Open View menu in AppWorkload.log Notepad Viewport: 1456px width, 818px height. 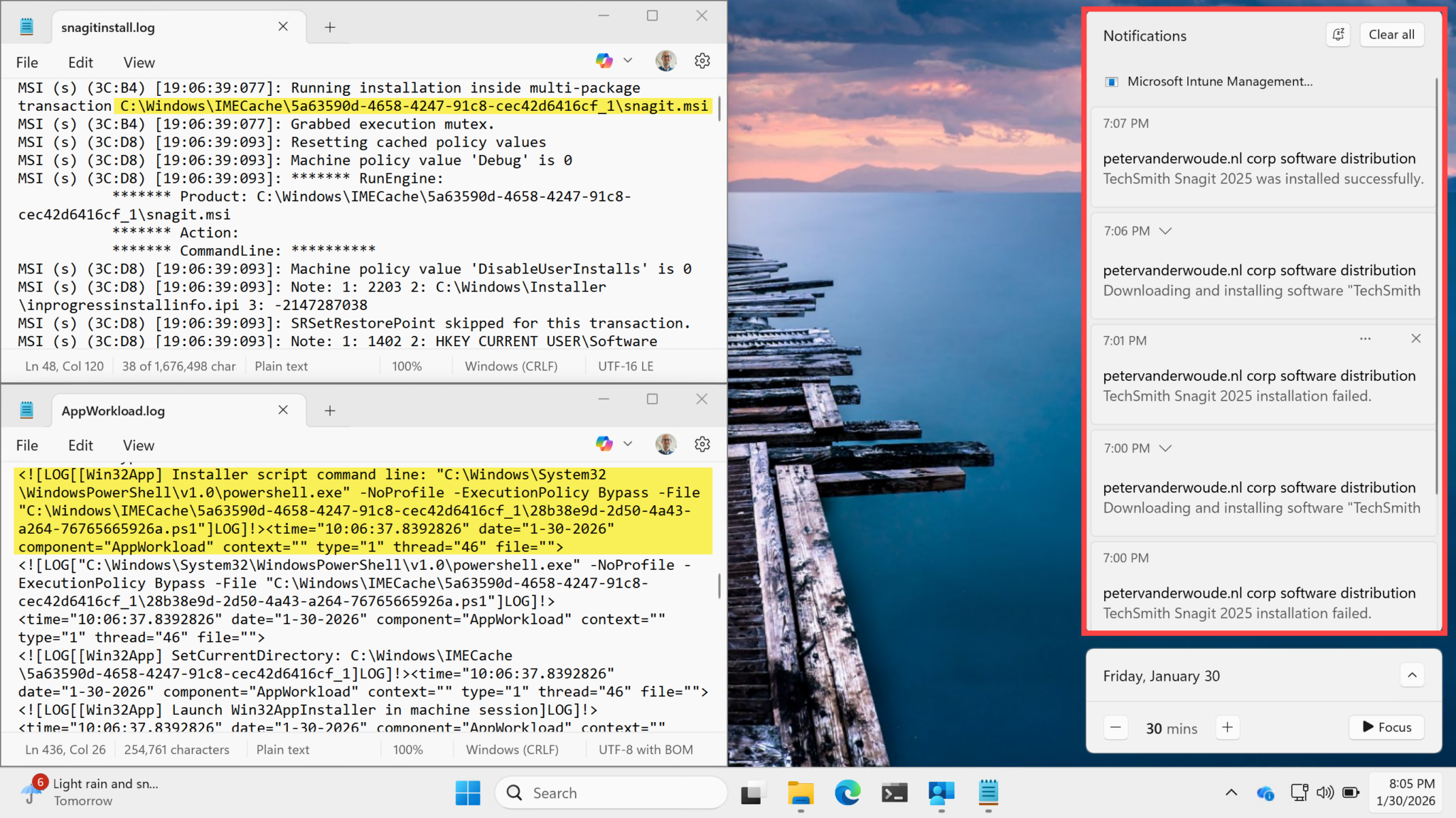click(138, 446)
